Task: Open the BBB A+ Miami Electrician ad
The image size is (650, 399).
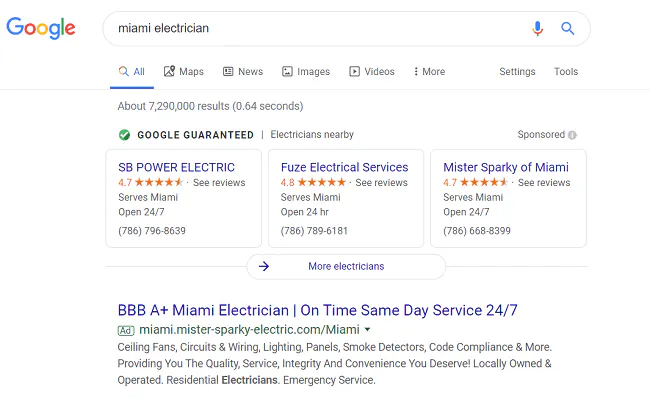Action: (318, 310)
